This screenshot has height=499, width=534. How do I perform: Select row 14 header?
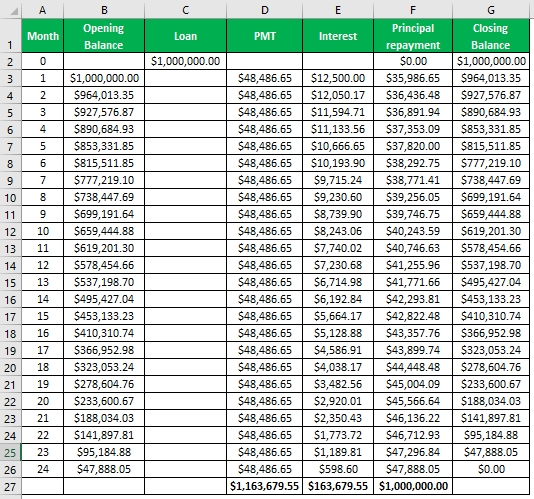click(x=11, y=265)
